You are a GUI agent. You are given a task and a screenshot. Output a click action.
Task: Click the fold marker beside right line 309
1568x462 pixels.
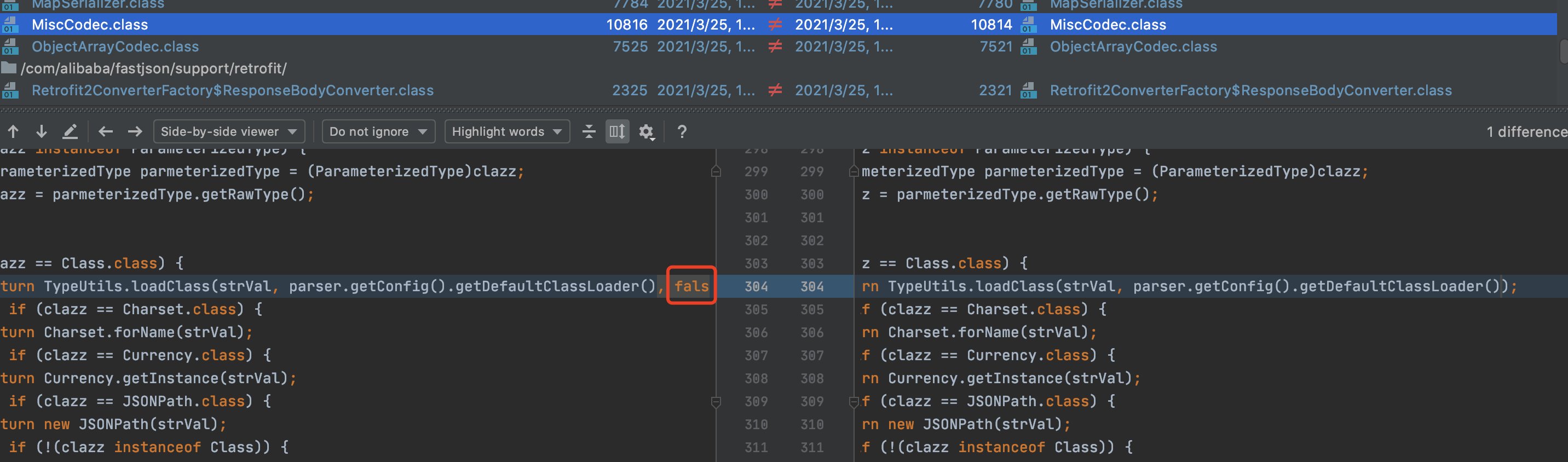click(x=854, y=402)
